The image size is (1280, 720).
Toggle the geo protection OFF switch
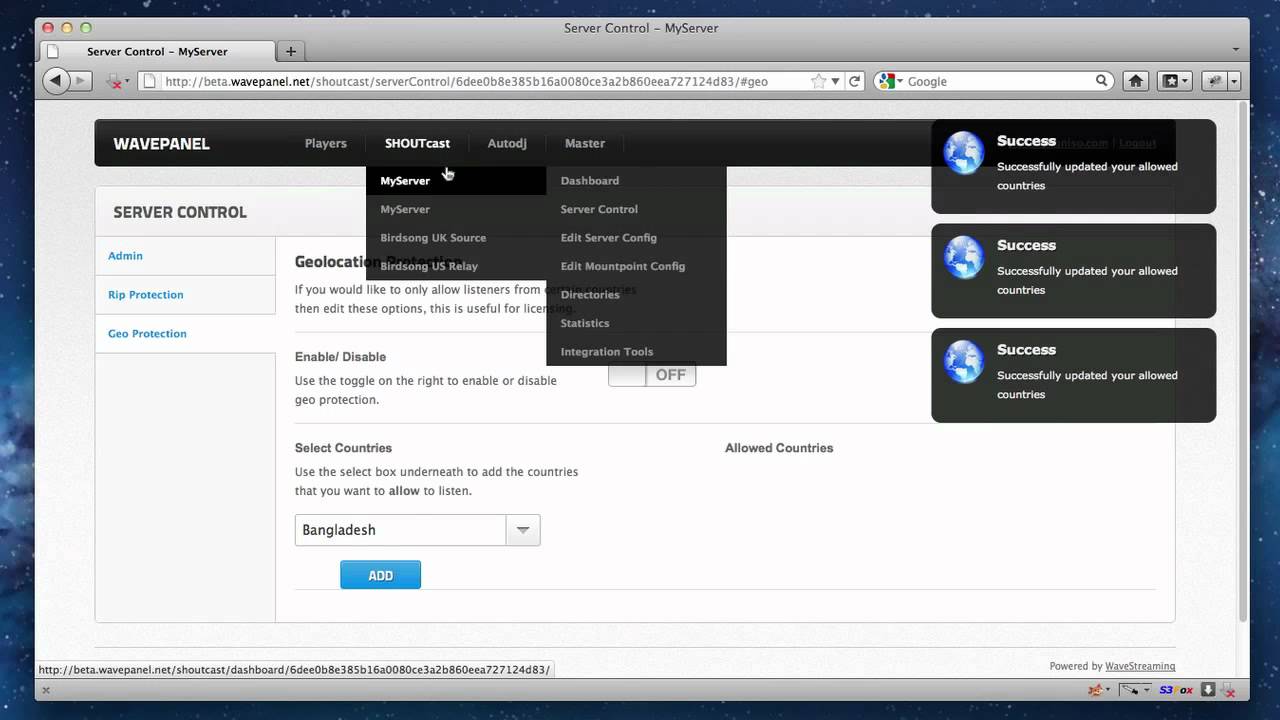click(x=652, y=375)
